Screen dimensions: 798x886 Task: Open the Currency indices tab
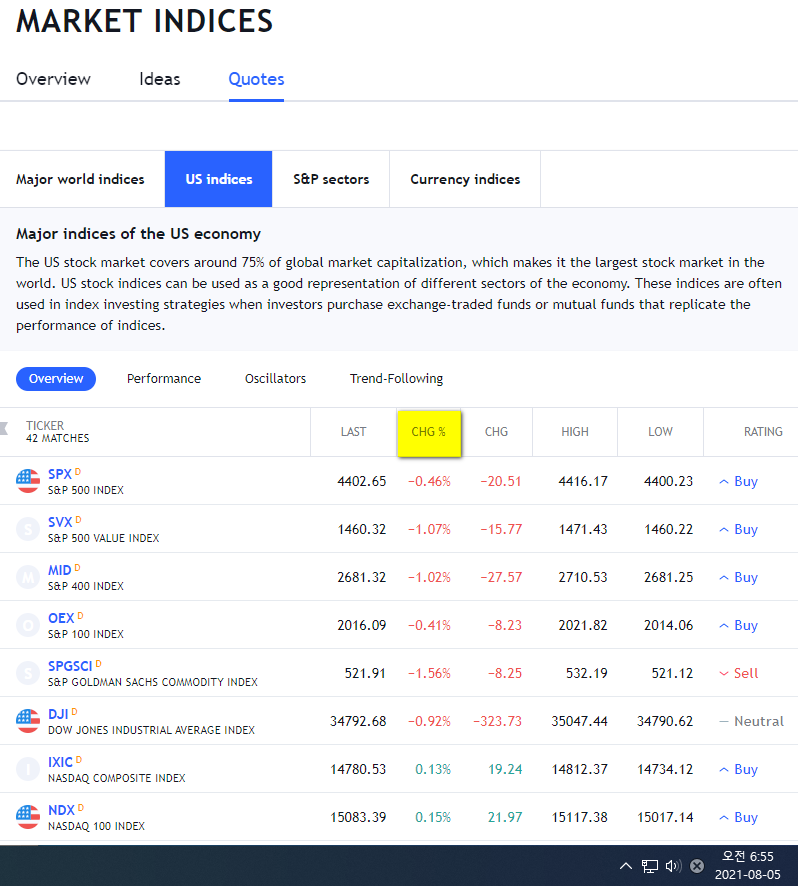(x=465, y=179)
